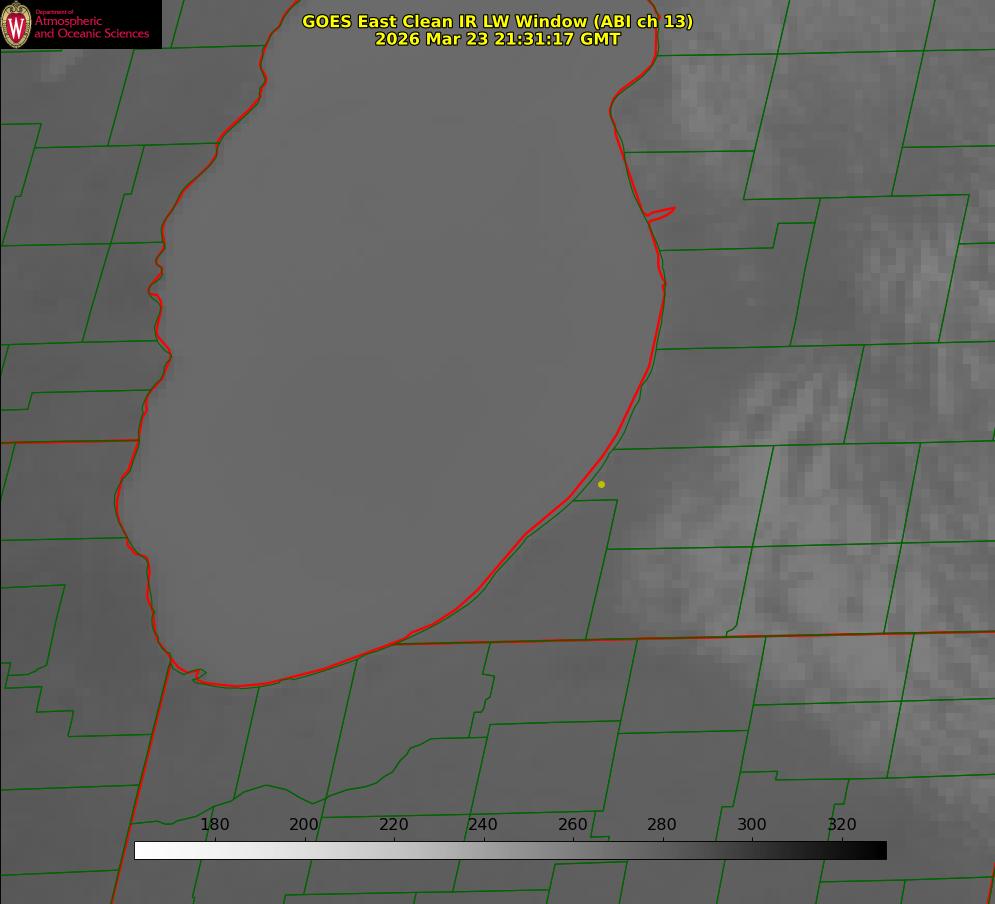The height and width of the screenshot is (904, 995).
Task: Click the 180 label on the colorbar
Action: 215,824
